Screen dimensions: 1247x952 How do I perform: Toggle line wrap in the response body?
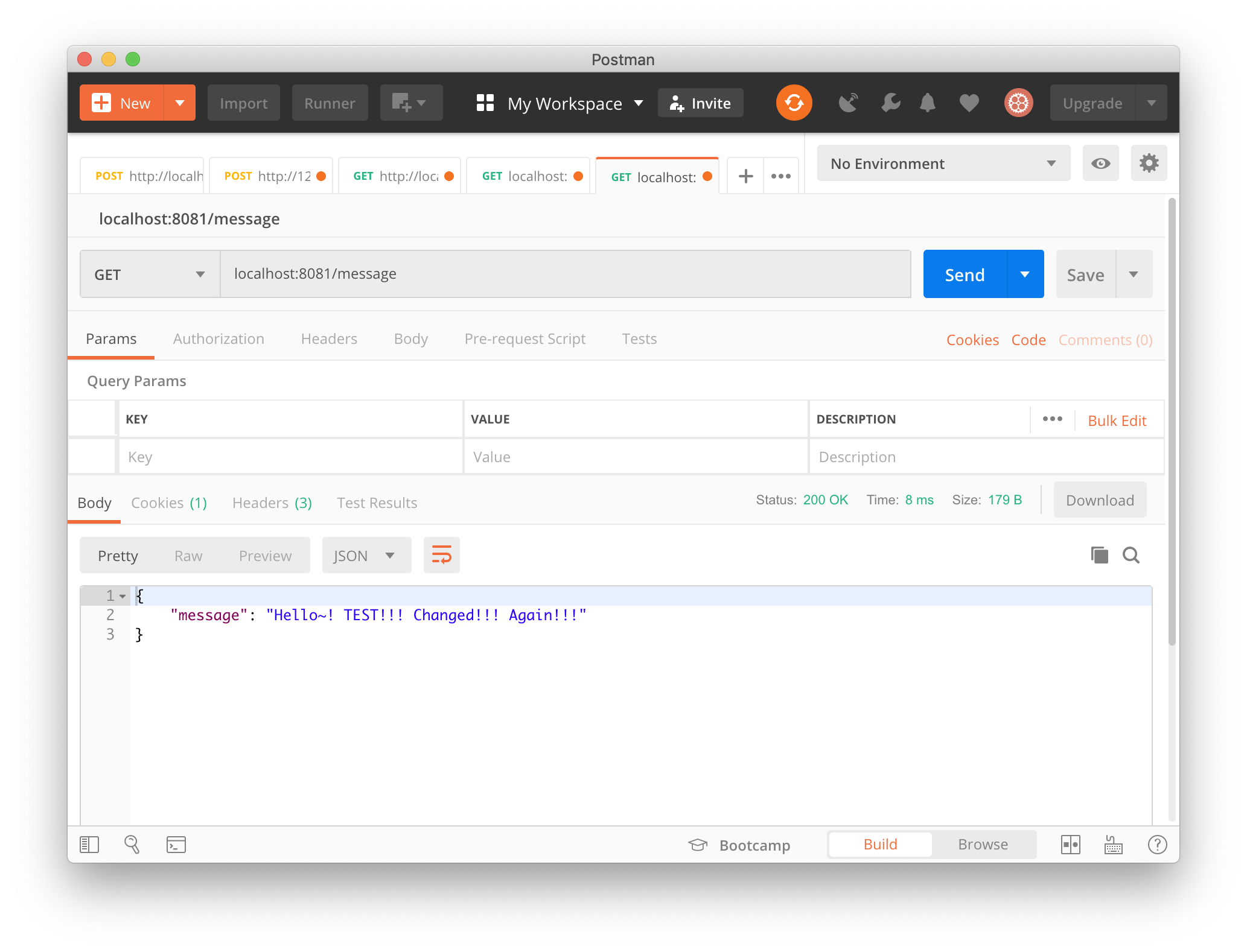point(441,555)
